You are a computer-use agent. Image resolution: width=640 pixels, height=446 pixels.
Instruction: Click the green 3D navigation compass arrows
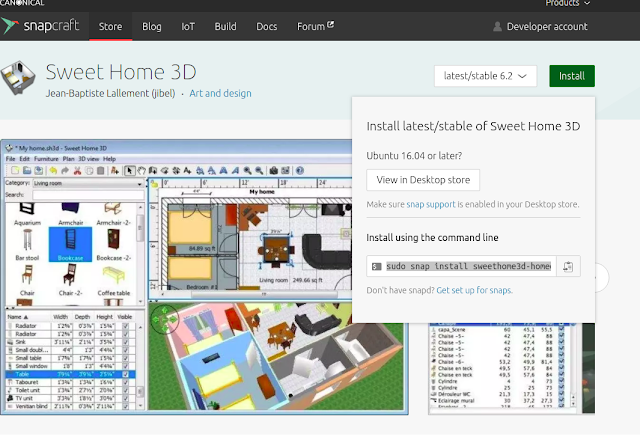click(164, 319)
